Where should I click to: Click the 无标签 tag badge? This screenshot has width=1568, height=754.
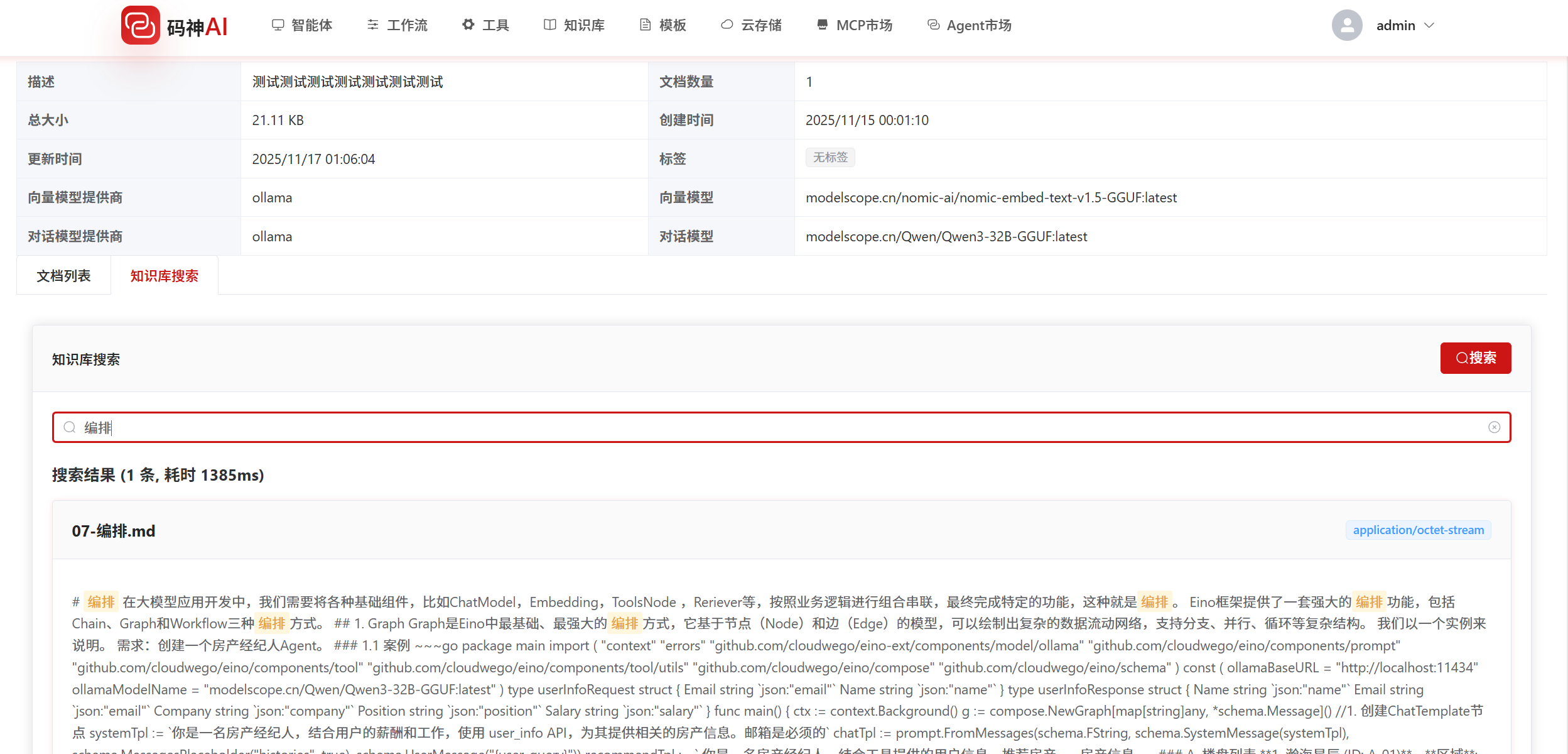click(x=830, y=157)
